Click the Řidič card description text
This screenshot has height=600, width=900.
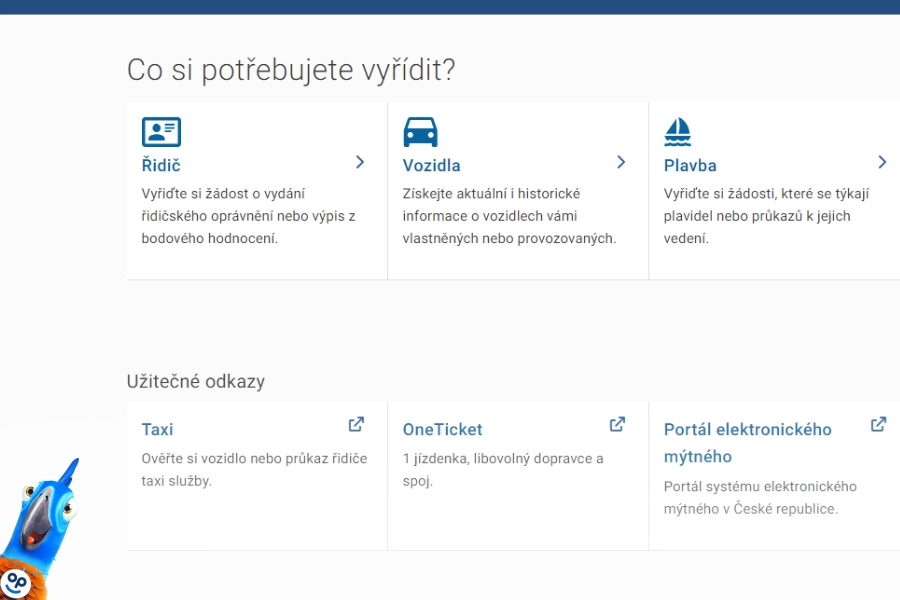[249, 216]
